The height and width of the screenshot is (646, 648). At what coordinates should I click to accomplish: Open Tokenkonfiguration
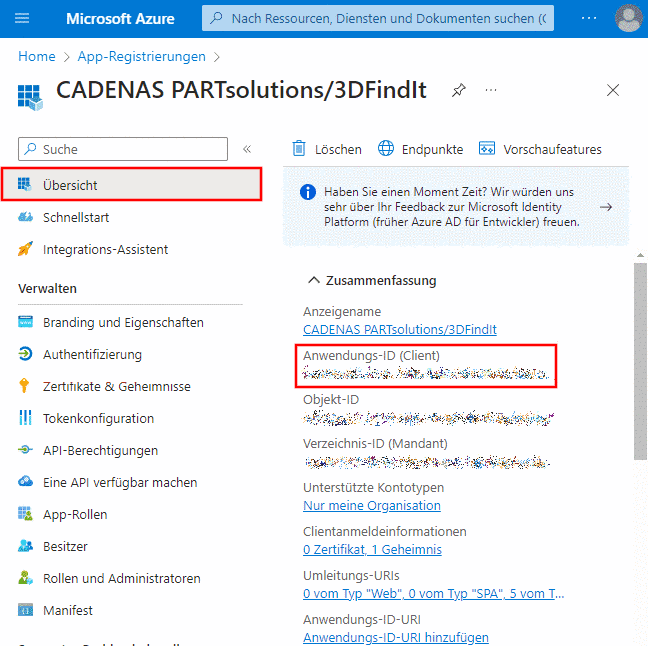(x=98, y=419)
